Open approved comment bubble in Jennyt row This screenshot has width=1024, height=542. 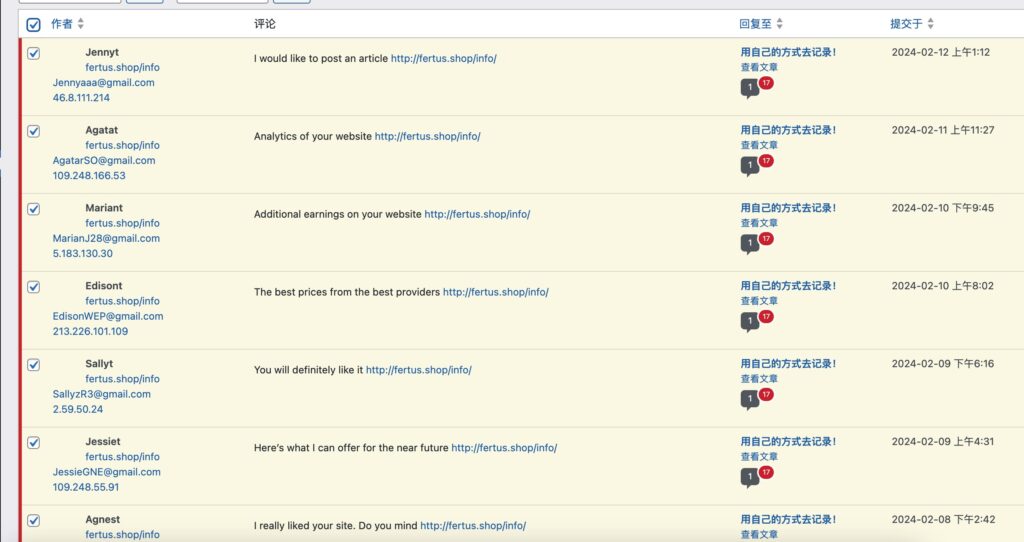[x=749, y=88]
